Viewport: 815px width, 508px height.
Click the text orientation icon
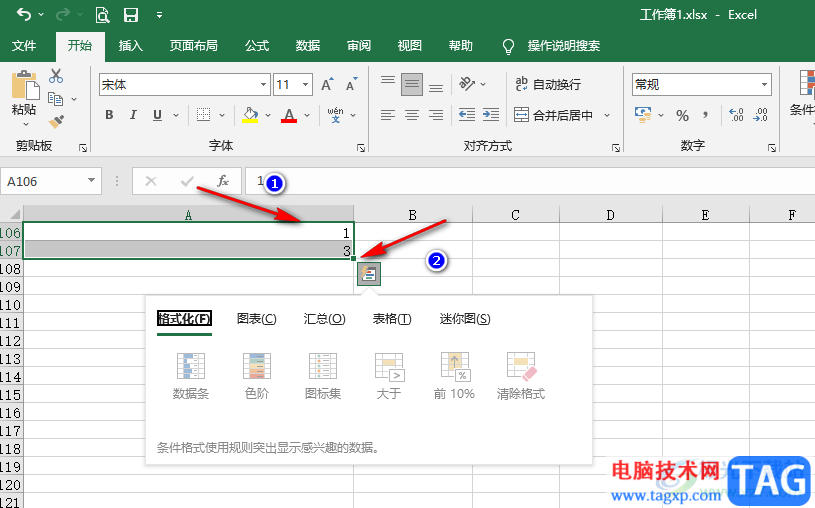pos(467,84)
